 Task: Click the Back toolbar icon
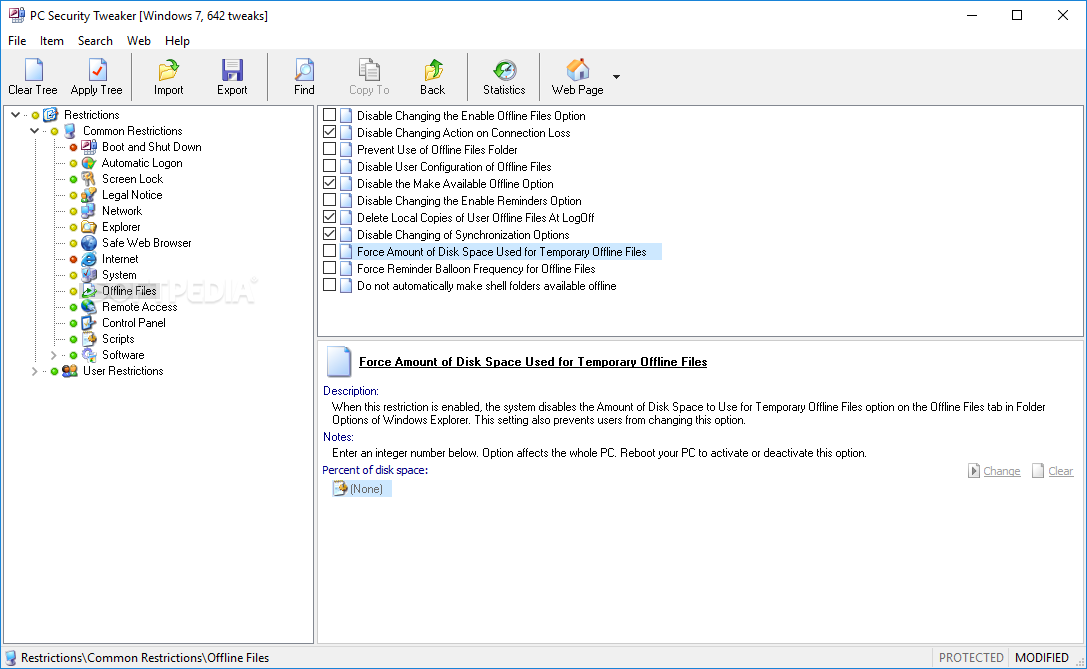pos(433,70)
